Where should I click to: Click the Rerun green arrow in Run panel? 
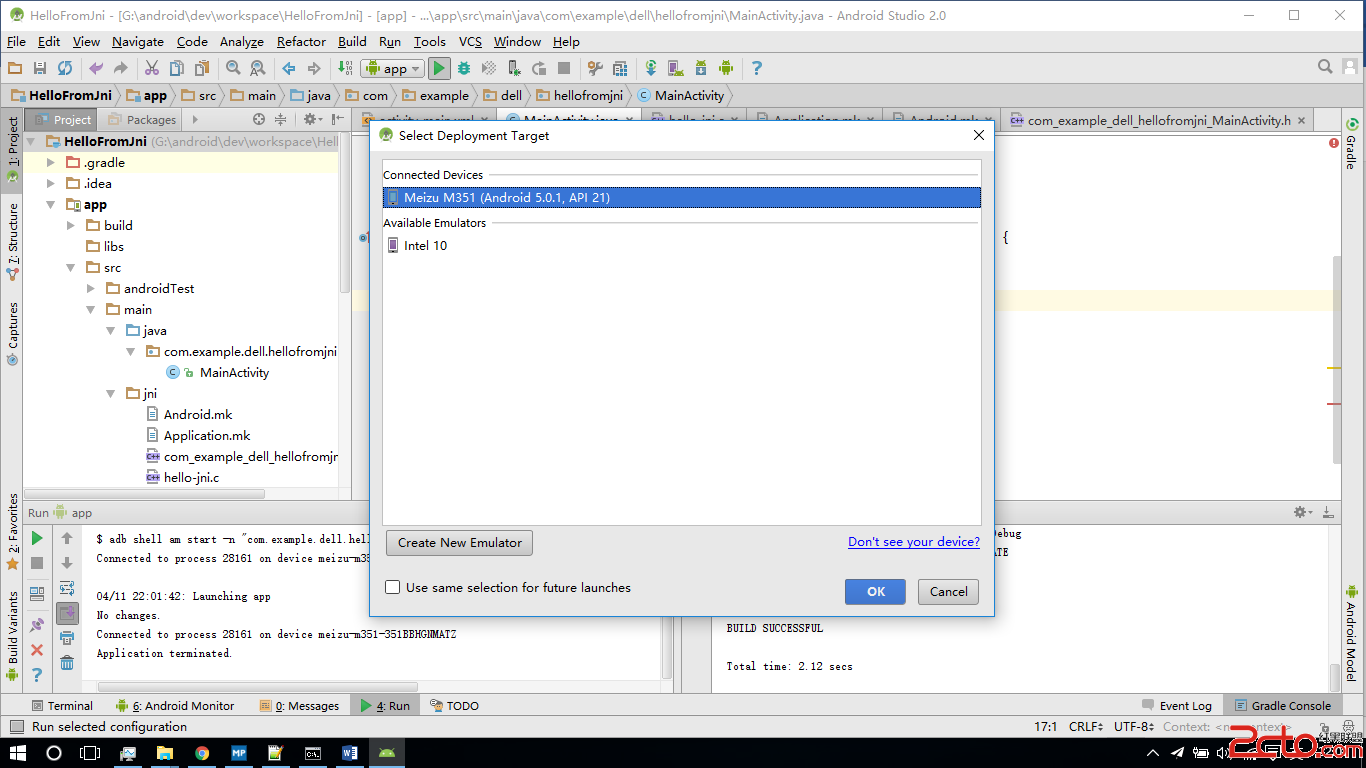click(37, 538)
